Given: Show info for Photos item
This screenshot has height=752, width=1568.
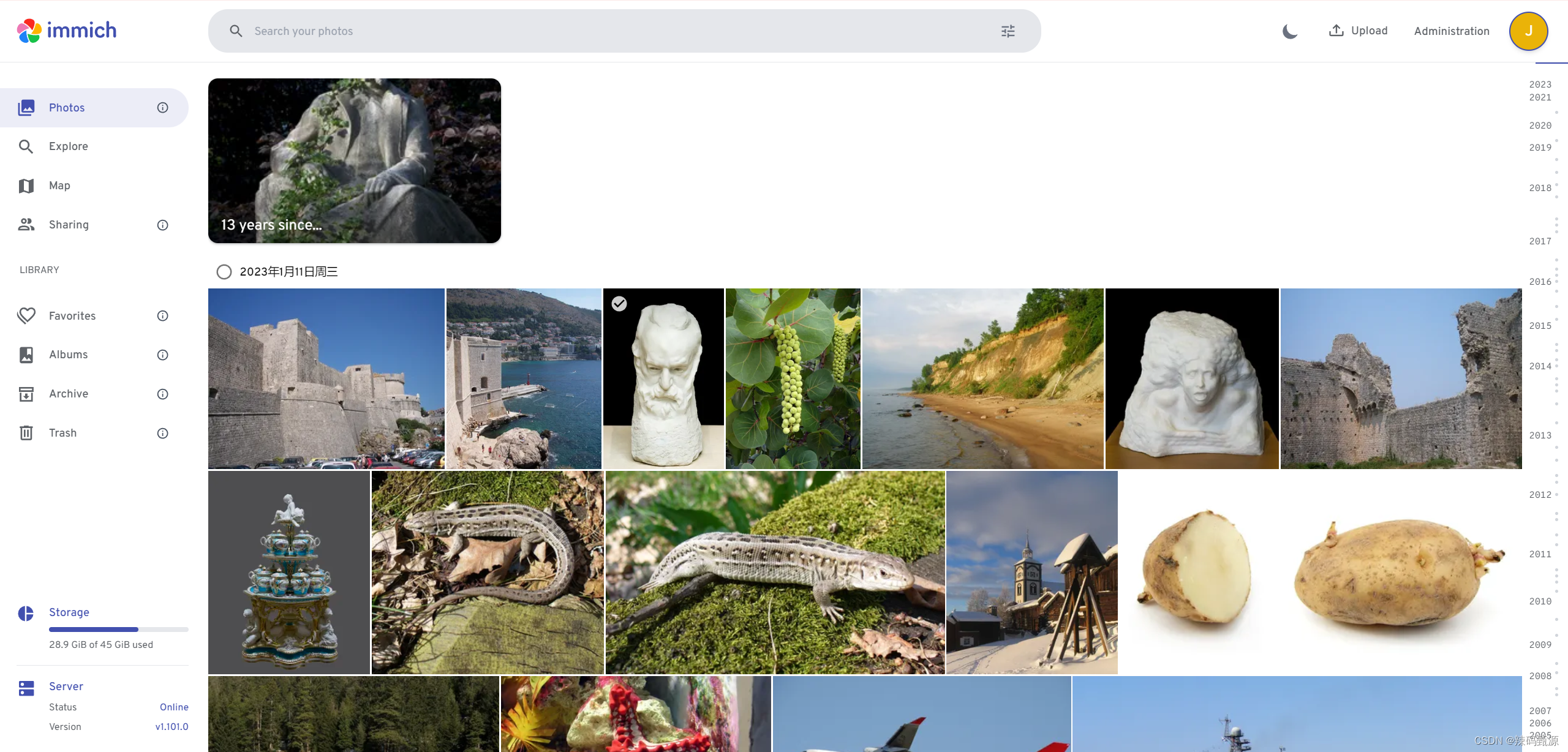Looking at the screenshot, I should point(162,108).
